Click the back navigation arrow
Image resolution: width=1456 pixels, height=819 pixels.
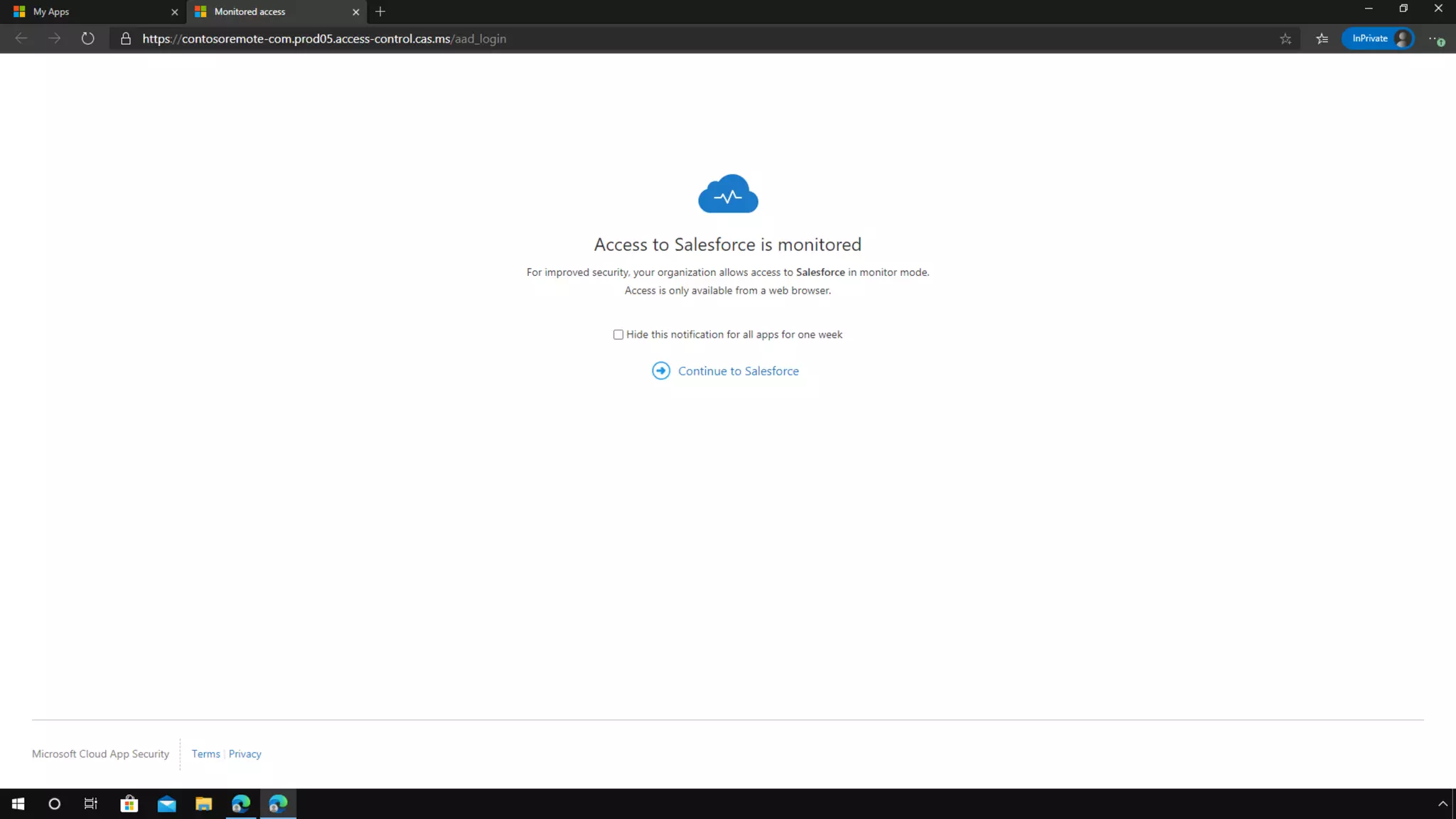click(x=21, y=38)
